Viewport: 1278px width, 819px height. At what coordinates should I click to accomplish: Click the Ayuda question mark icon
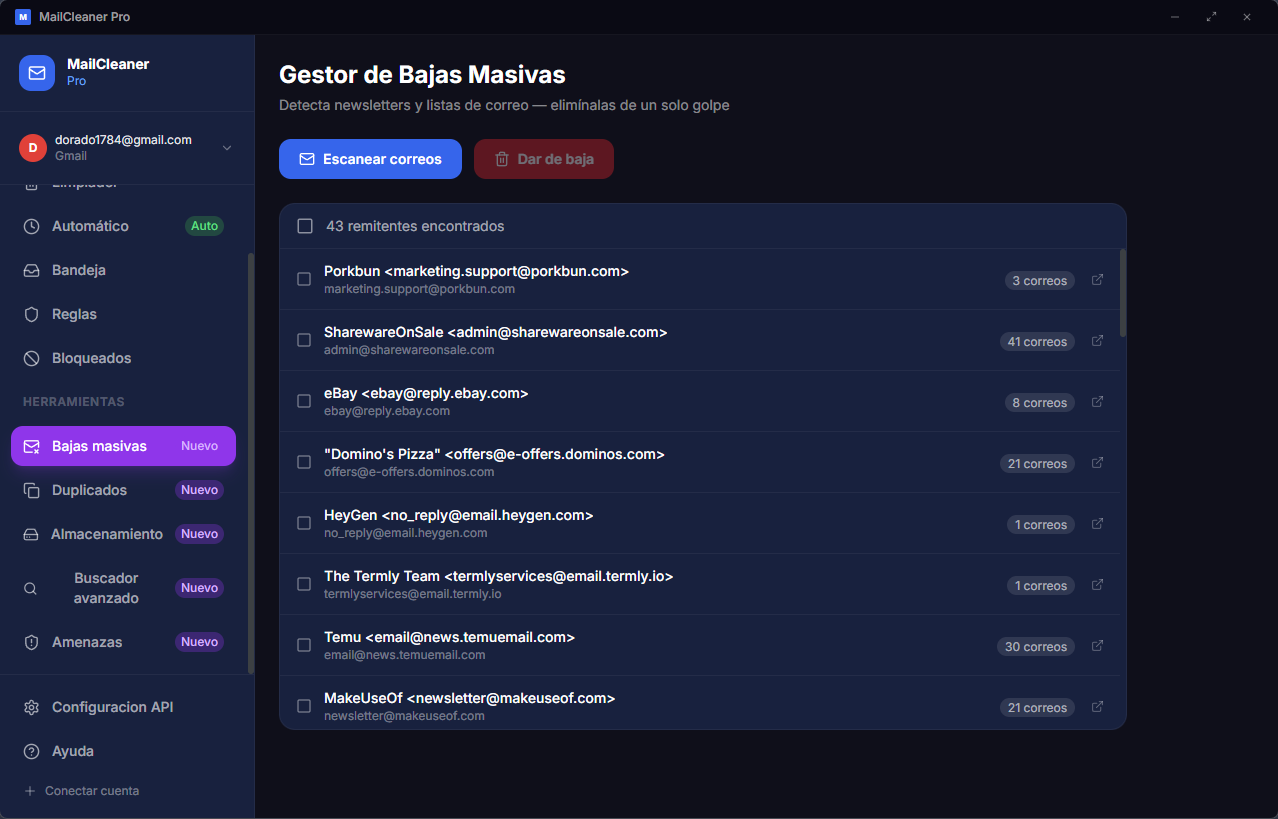coord(32,751)
